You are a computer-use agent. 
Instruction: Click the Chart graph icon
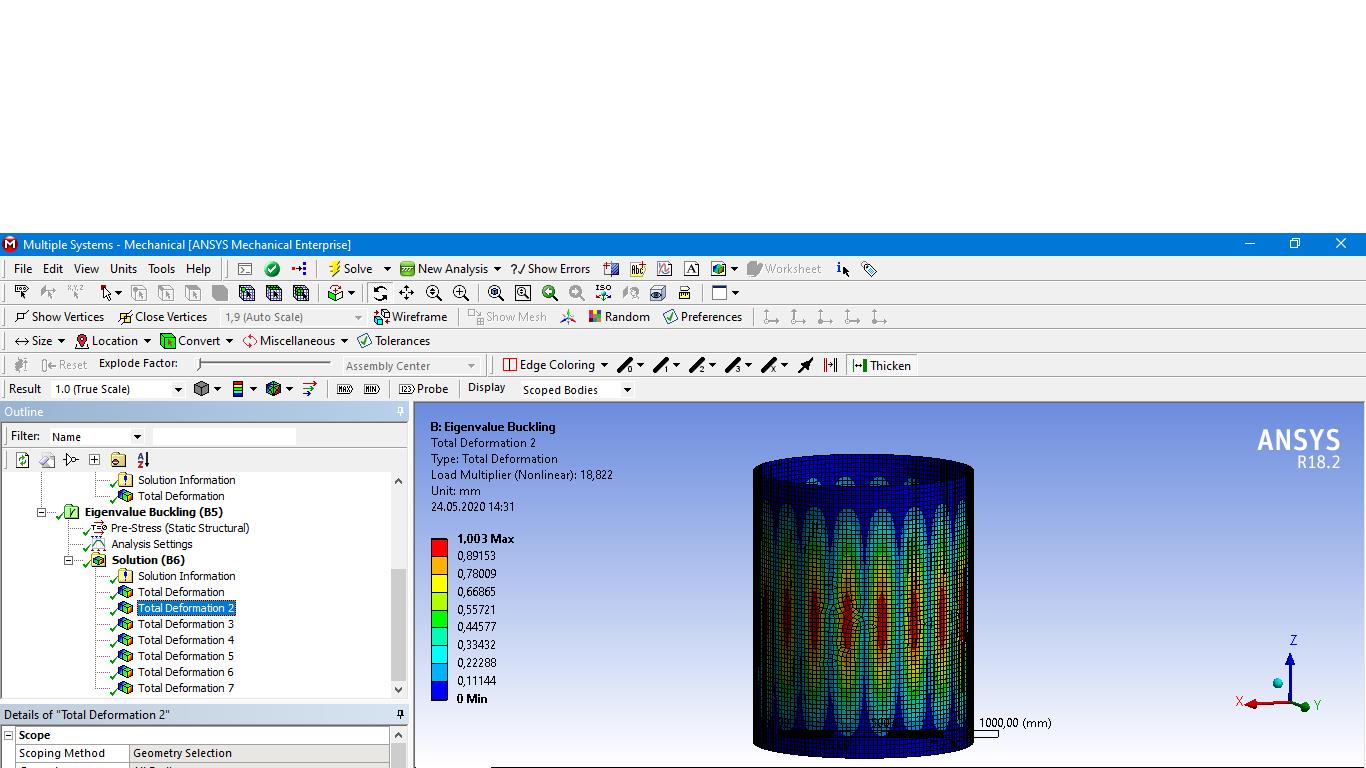pos(664,269)
